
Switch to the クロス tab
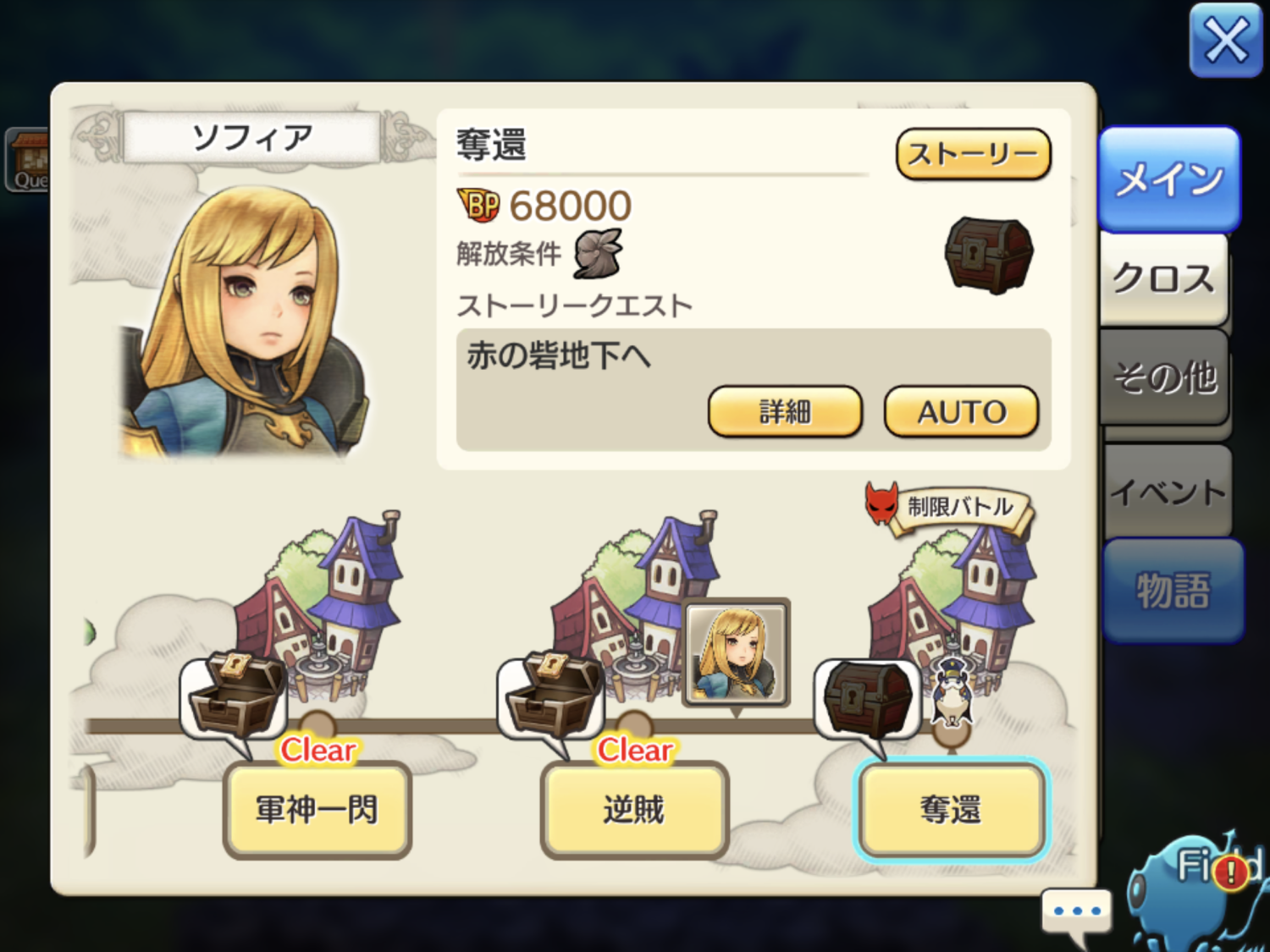click(x=1163, y=278)
